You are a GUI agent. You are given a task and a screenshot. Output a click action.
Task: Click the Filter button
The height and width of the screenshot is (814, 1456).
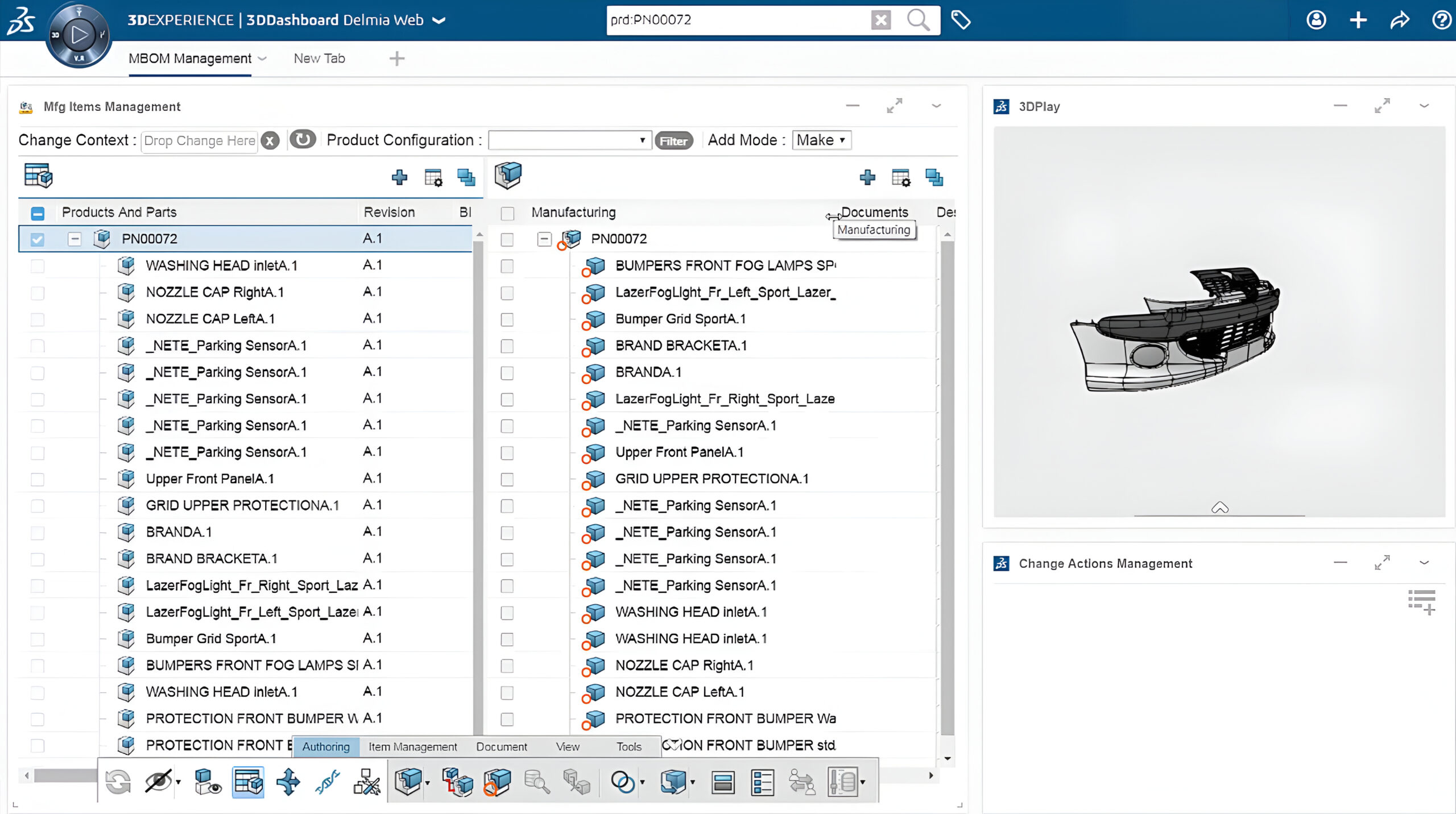point(673,141)
